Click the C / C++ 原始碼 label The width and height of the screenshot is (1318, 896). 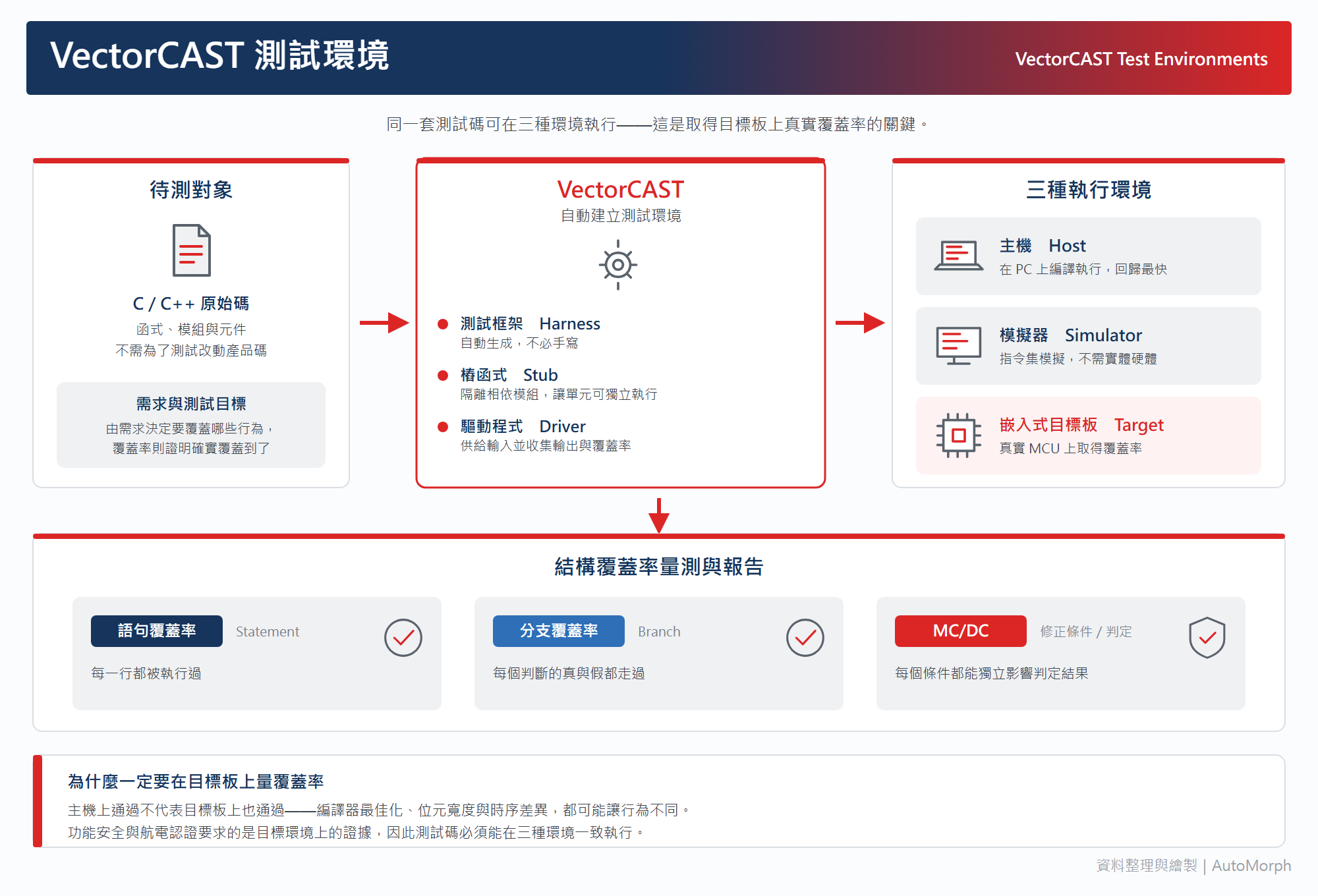[x=191, y=304]
